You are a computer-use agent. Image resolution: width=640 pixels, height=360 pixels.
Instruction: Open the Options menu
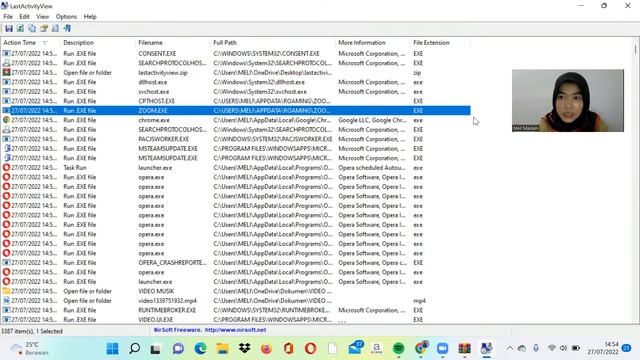click(66, 17)
